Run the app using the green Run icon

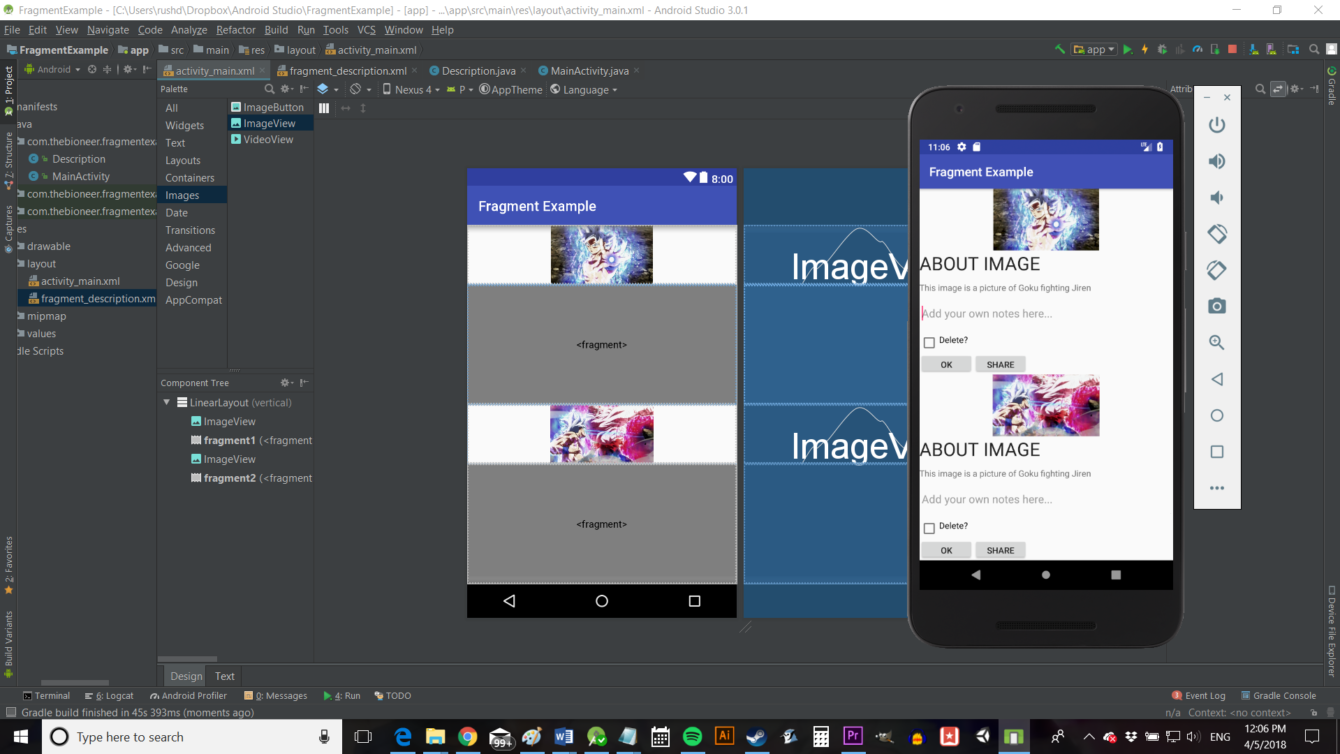pyautogui.click(x=1128, y=48)
